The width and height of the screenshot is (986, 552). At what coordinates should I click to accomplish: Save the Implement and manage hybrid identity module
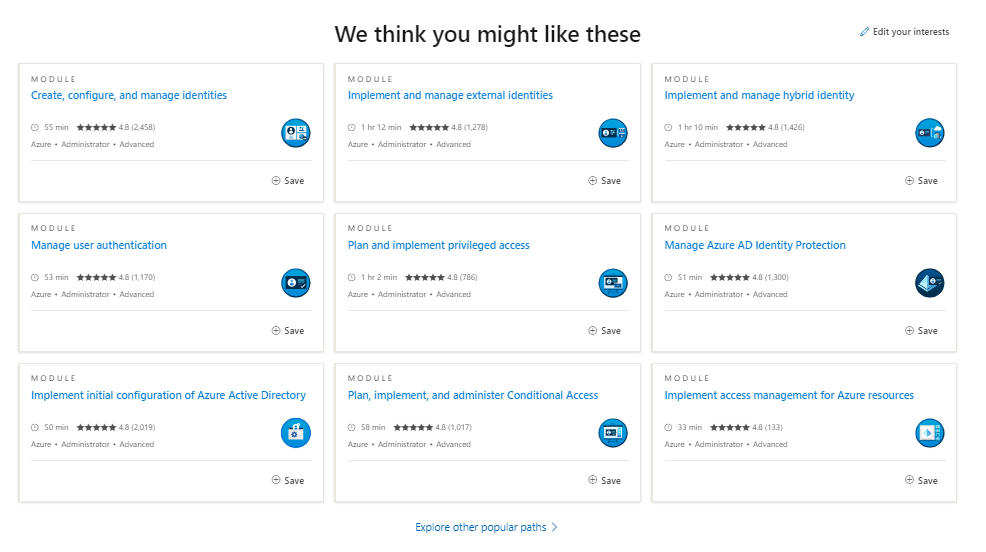921,181
